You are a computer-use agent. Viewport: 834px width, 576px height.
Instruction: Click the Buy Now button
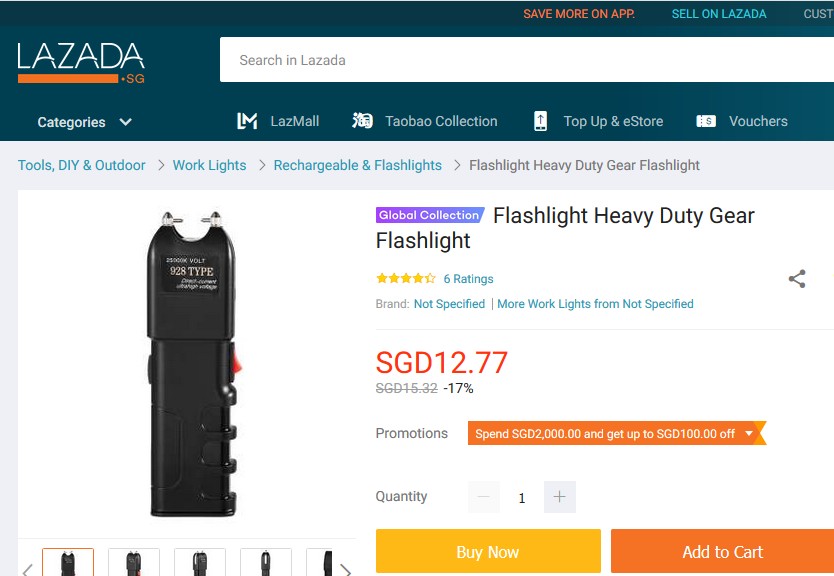pyautogui.click(x=487, y=551)
